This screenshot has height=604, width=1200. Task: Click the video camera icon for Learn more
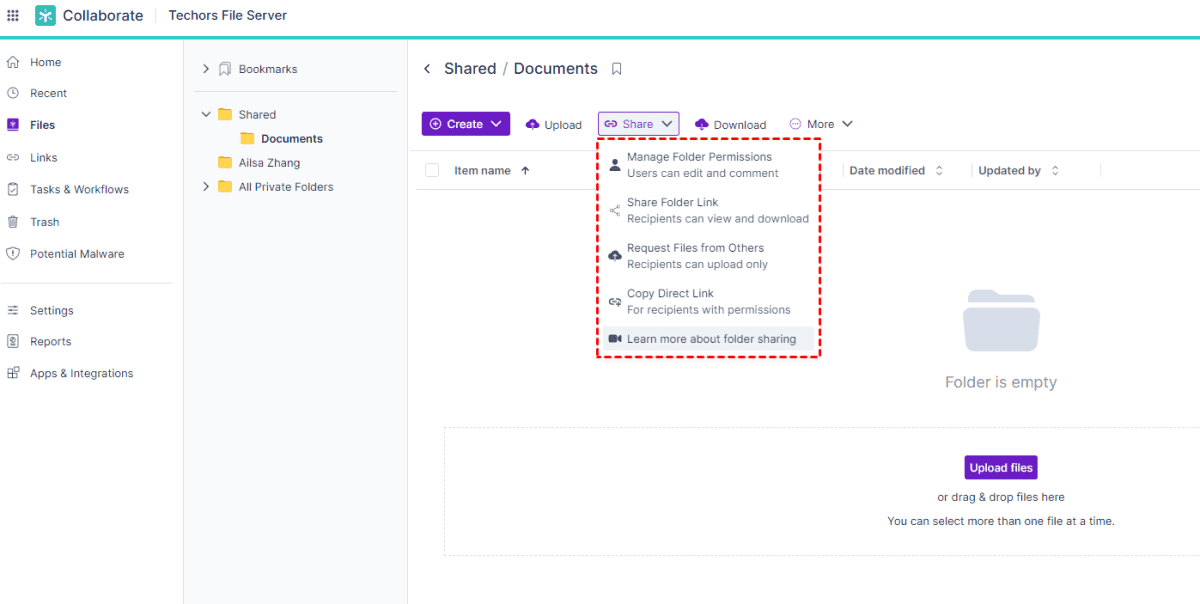coord(615,339)
